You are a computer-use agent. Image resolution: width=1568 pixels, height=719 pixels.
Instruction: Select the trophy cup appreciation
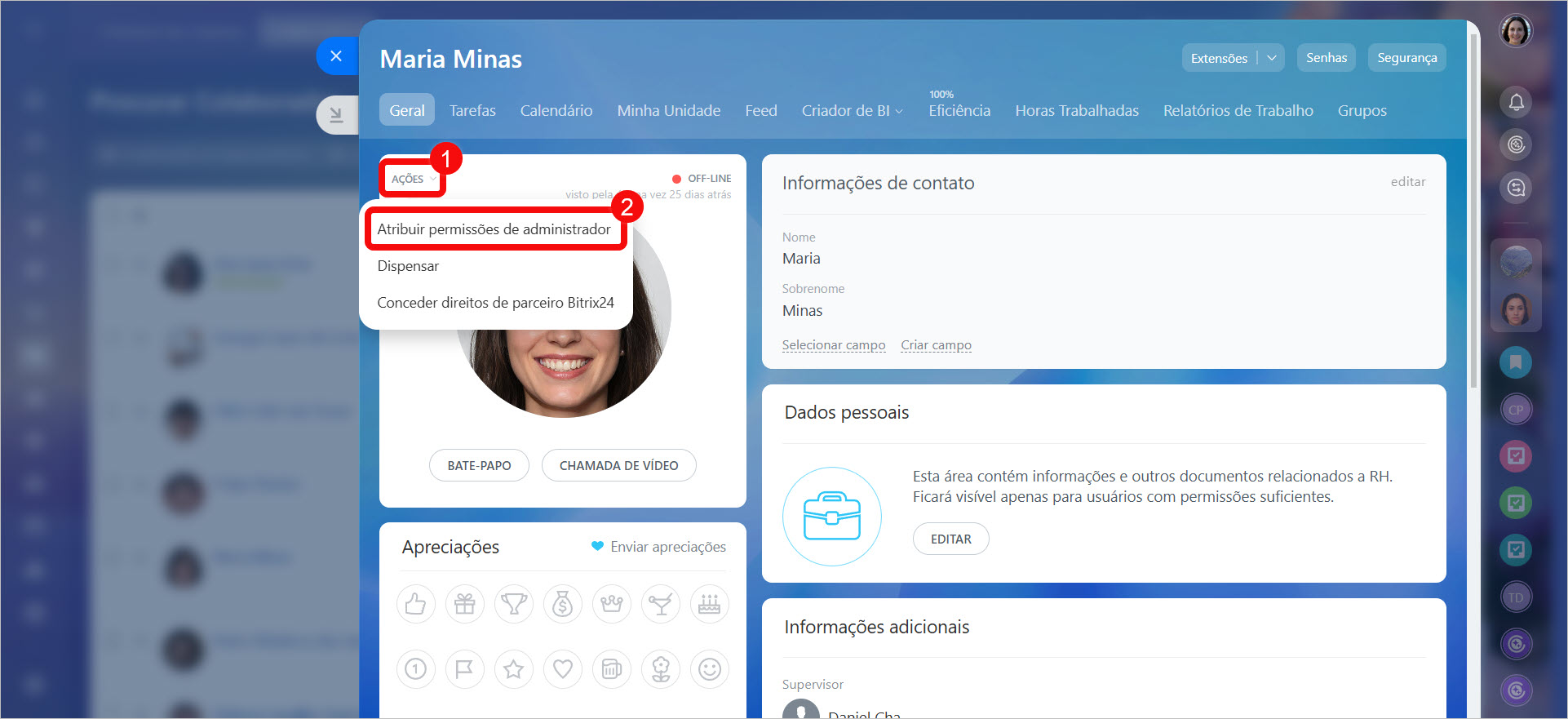[514, 604]
